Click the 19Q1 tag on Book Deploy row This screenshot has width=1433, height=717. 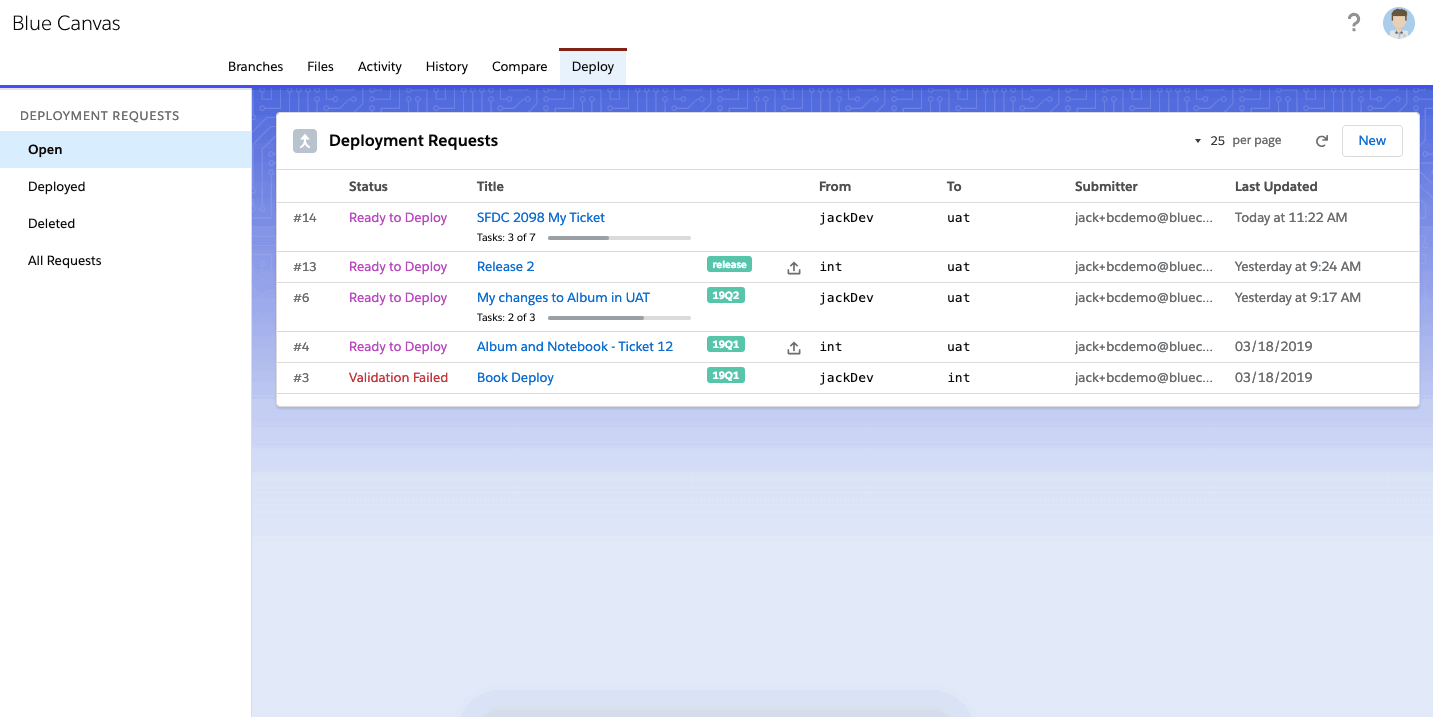[x=726, y=376]
